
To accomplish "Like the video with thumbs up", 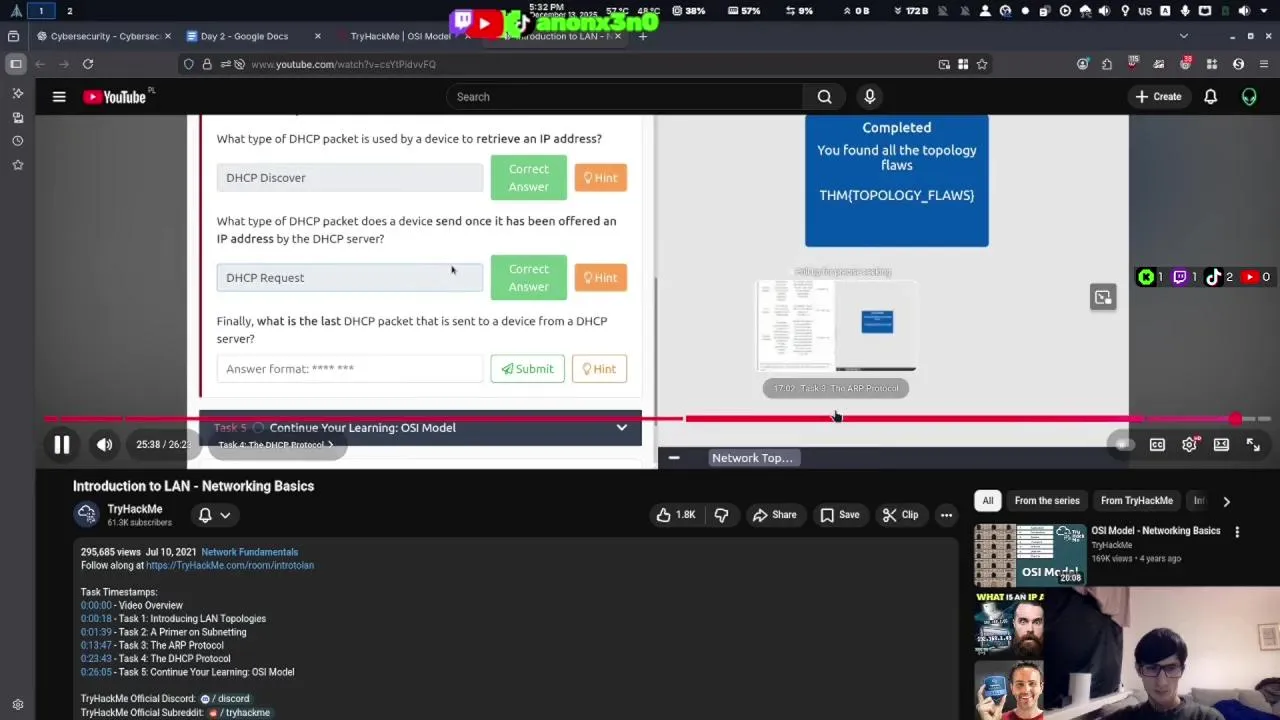I will tap(676, 515).
